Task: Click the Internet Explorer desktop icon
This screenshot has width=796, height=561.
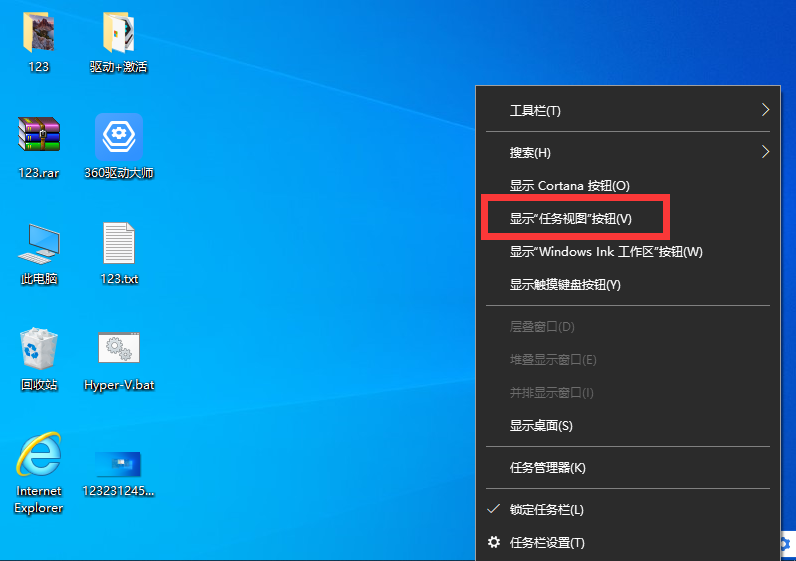Action: (38, 457)
